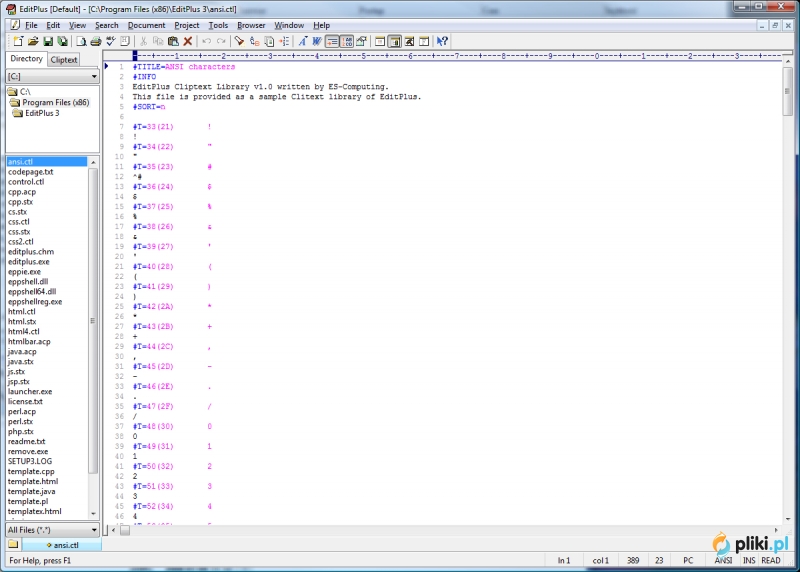Click the Find in Files icon

[x=269, y=41]
